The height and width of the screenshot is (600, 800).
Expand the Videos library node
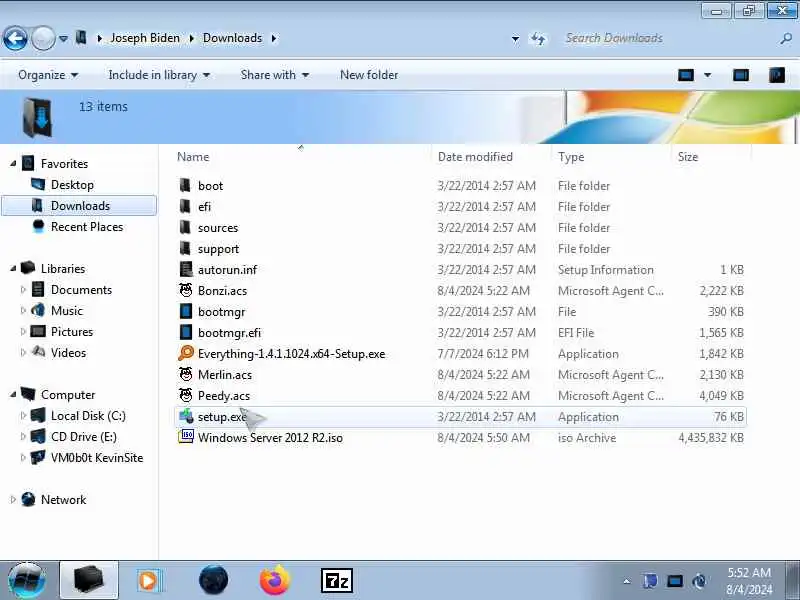click(x=23, y=353)
